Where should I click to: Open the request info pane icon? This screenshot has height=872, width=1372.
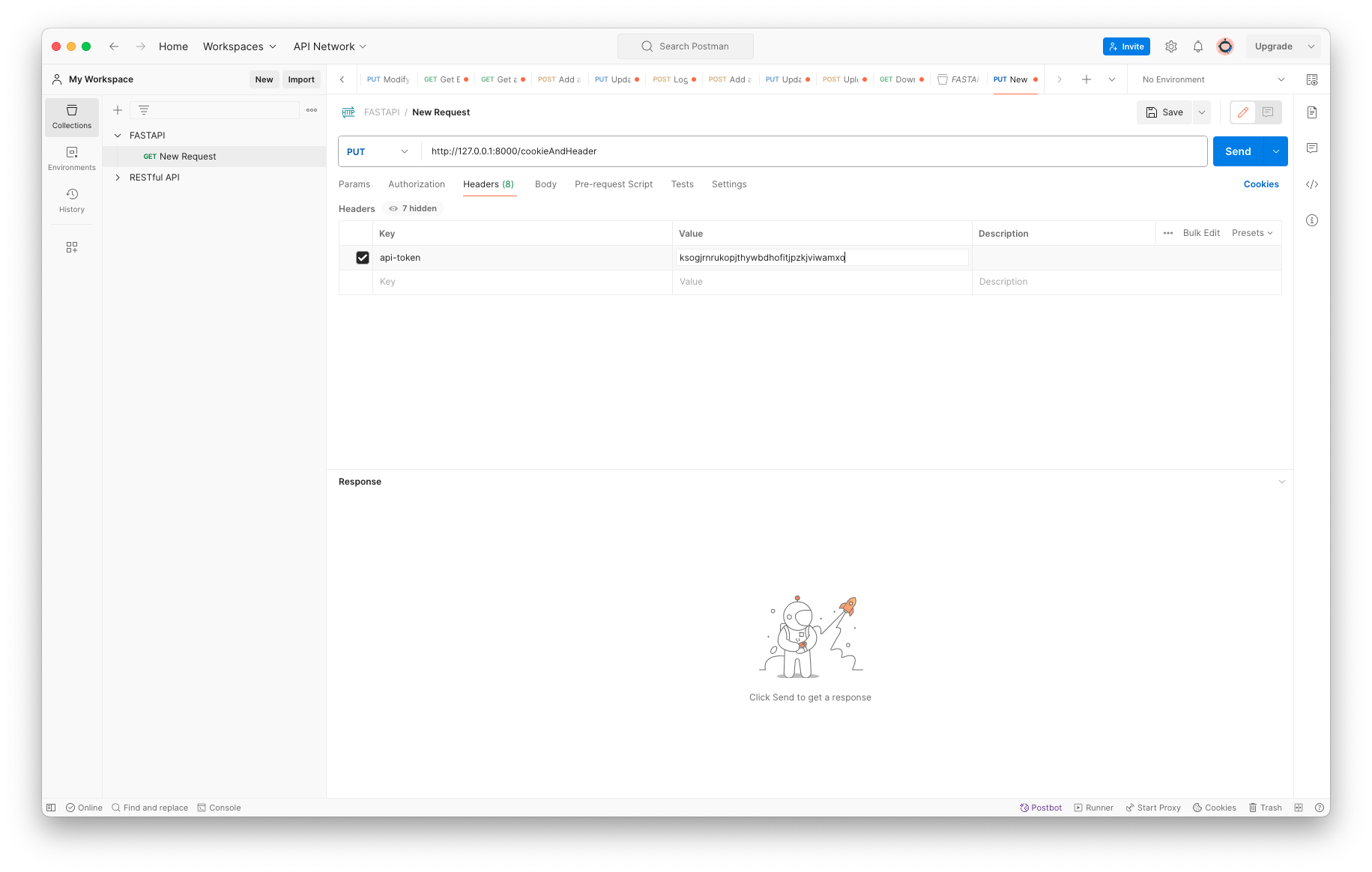coord(1312,220)
